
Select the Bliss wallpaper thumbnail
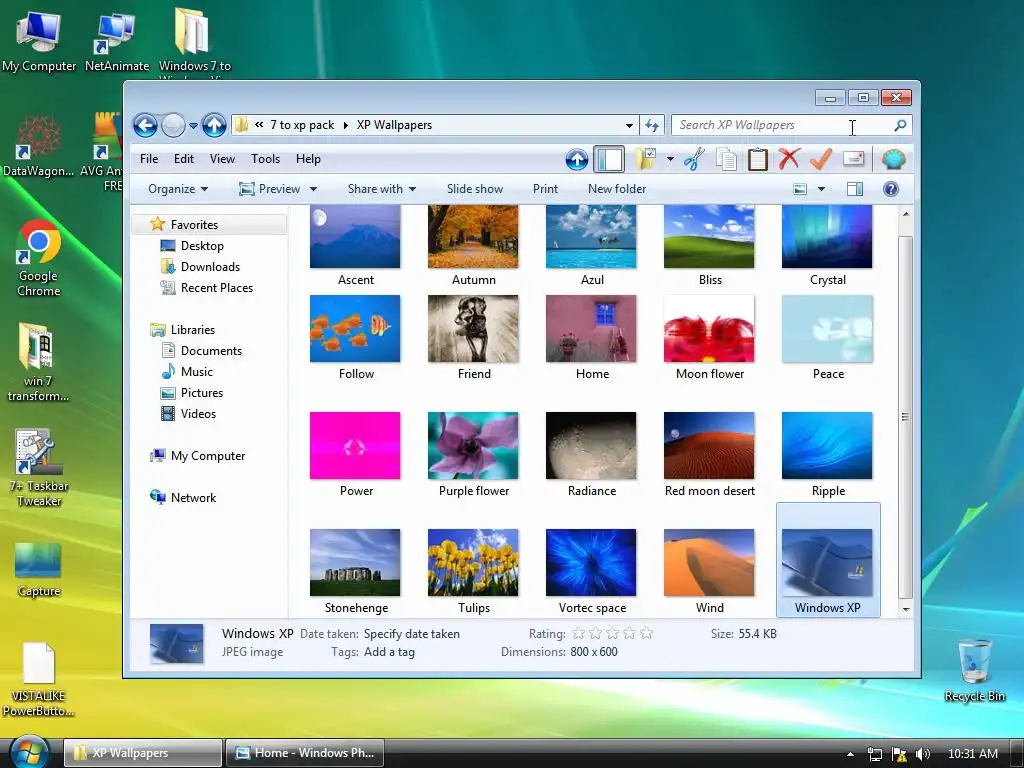[x=709, y=245]
